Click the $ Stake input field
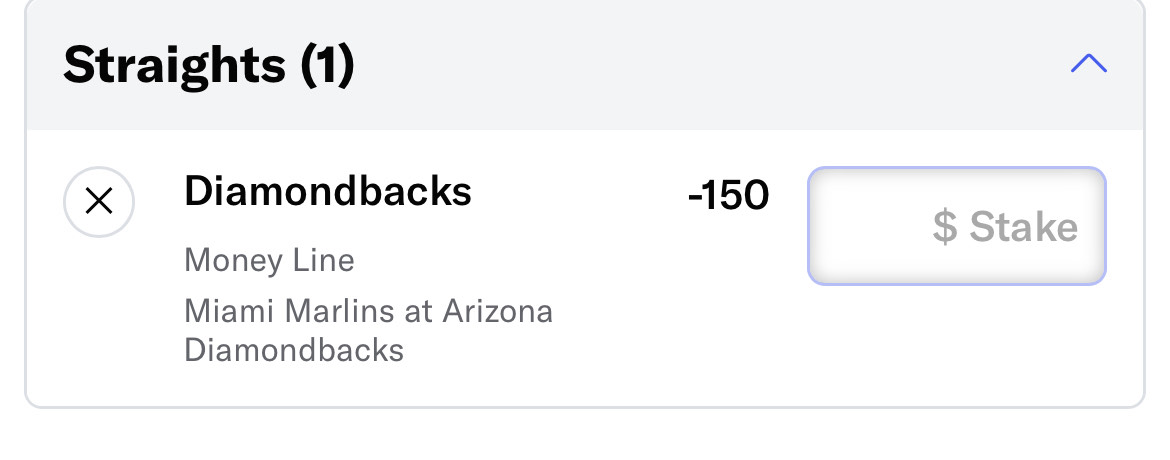Image resolution: width=1170 pixels, height=460 pixels. 957,226
